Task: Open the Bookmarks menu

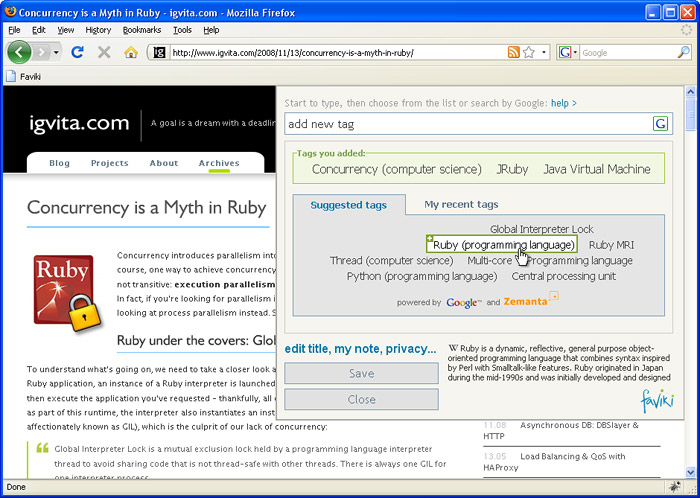Action: (x=141, y=30)
